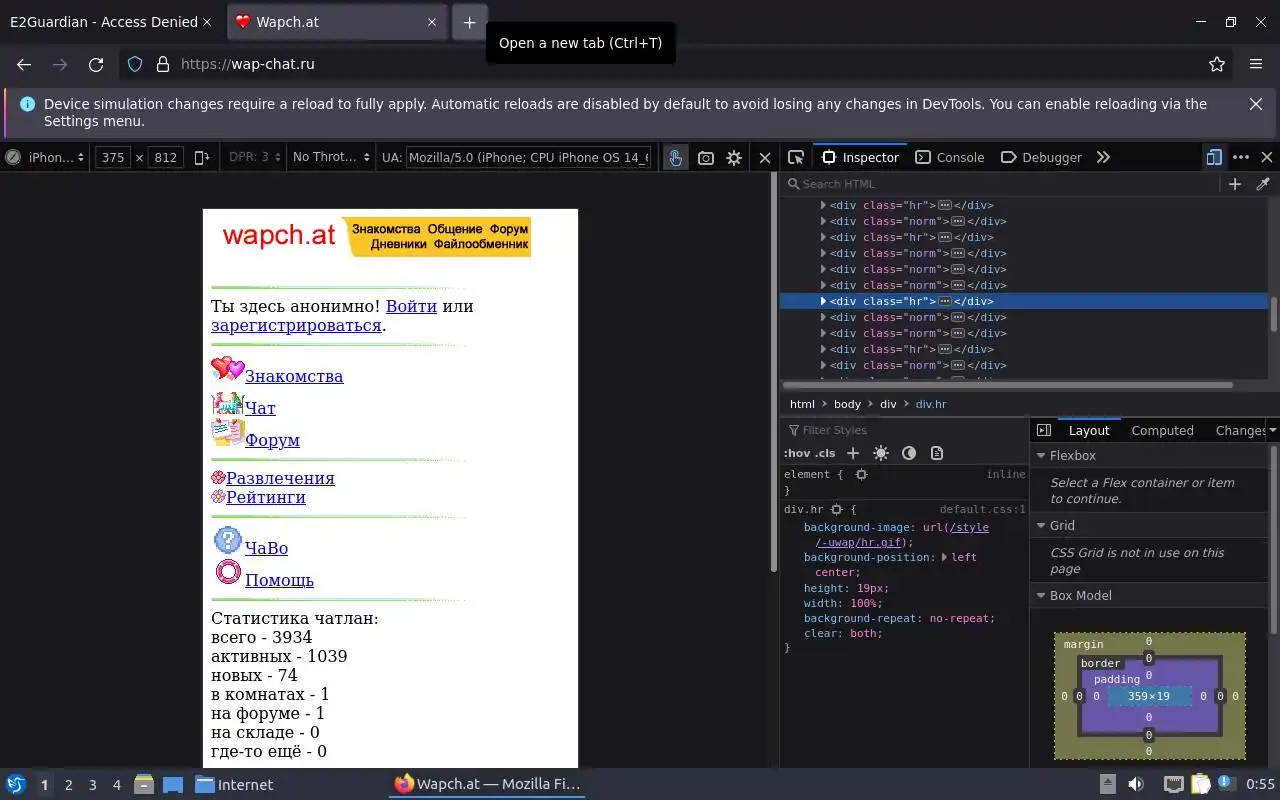Open the Firefox application menu
1280x800 pixels.
point(1256,64)
